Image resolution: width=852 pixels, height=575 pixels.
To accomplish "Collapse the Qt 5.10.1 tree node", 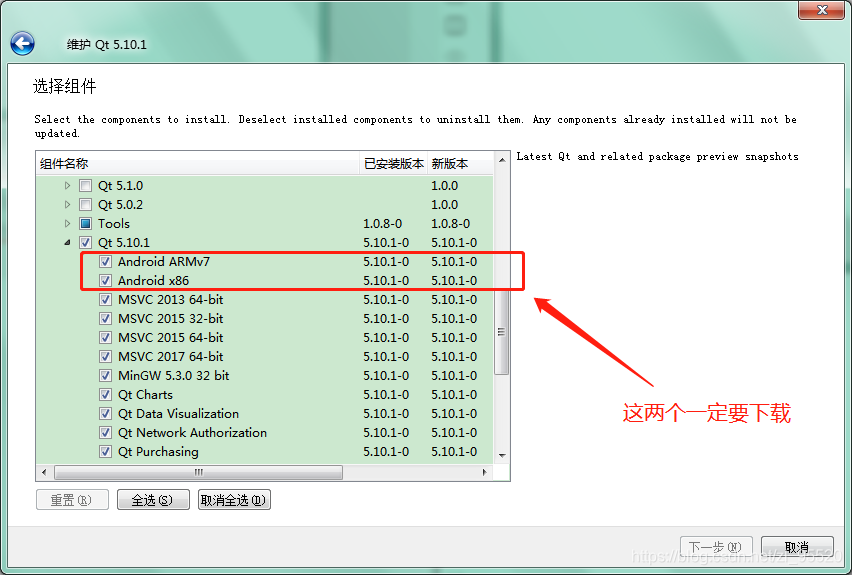I will (67, 243).
